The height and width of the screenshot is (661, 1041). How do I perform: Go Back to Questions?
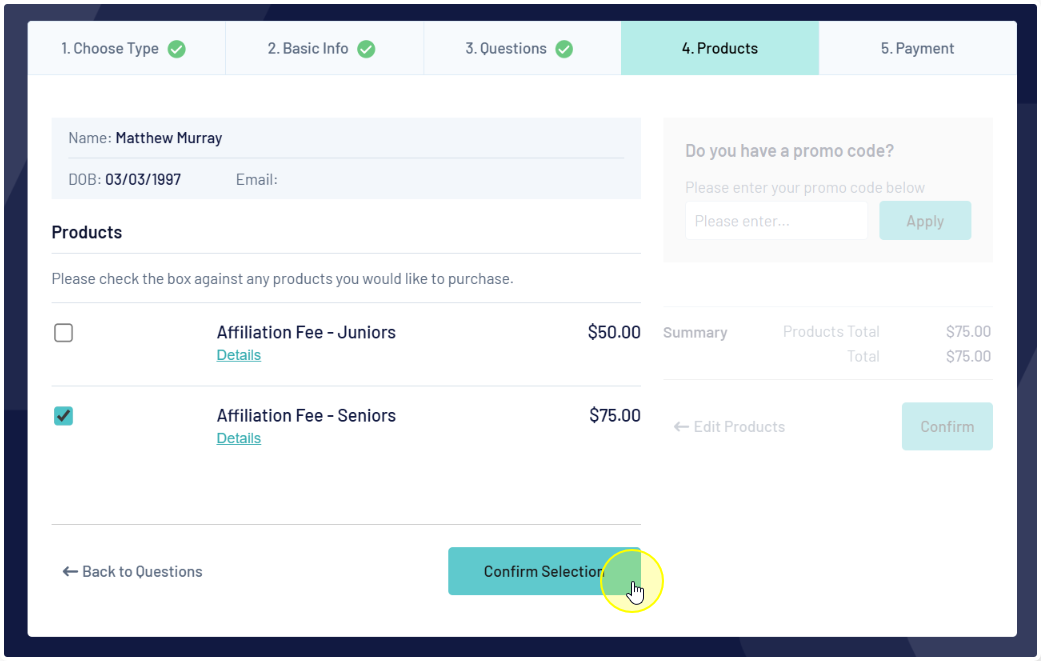pos(132,571)
